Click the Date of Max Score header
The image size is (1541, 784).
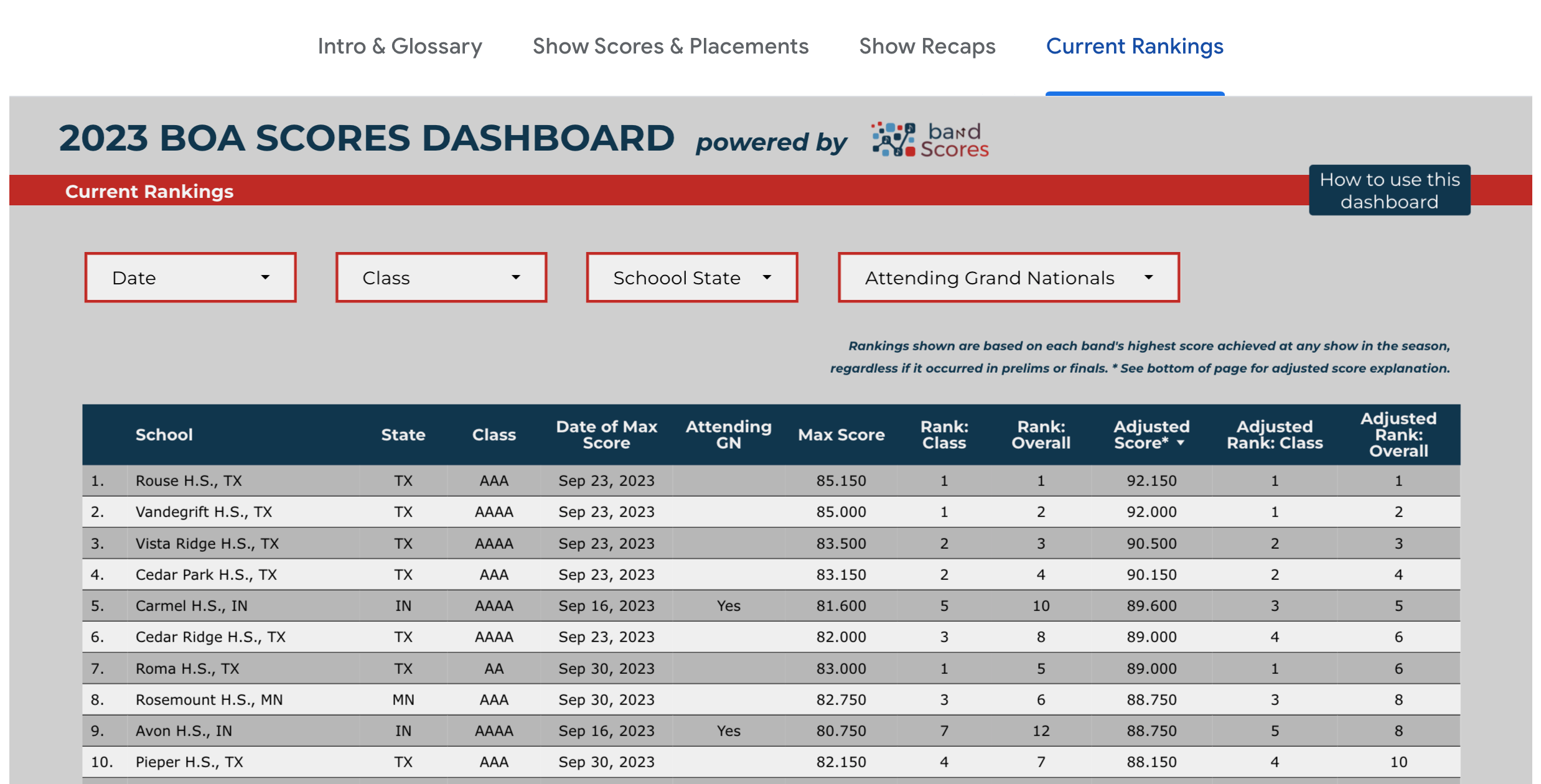pos(606,435)
